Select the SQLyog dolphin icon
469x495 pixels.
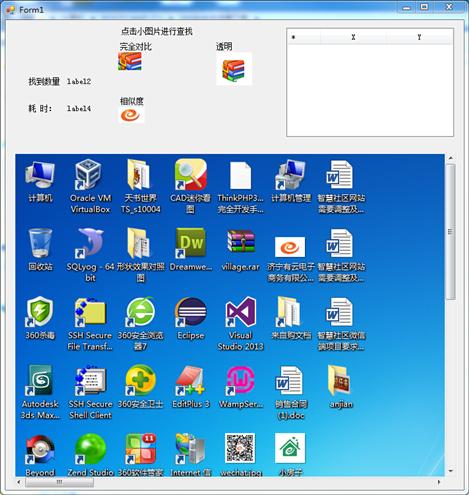(88, 243)
